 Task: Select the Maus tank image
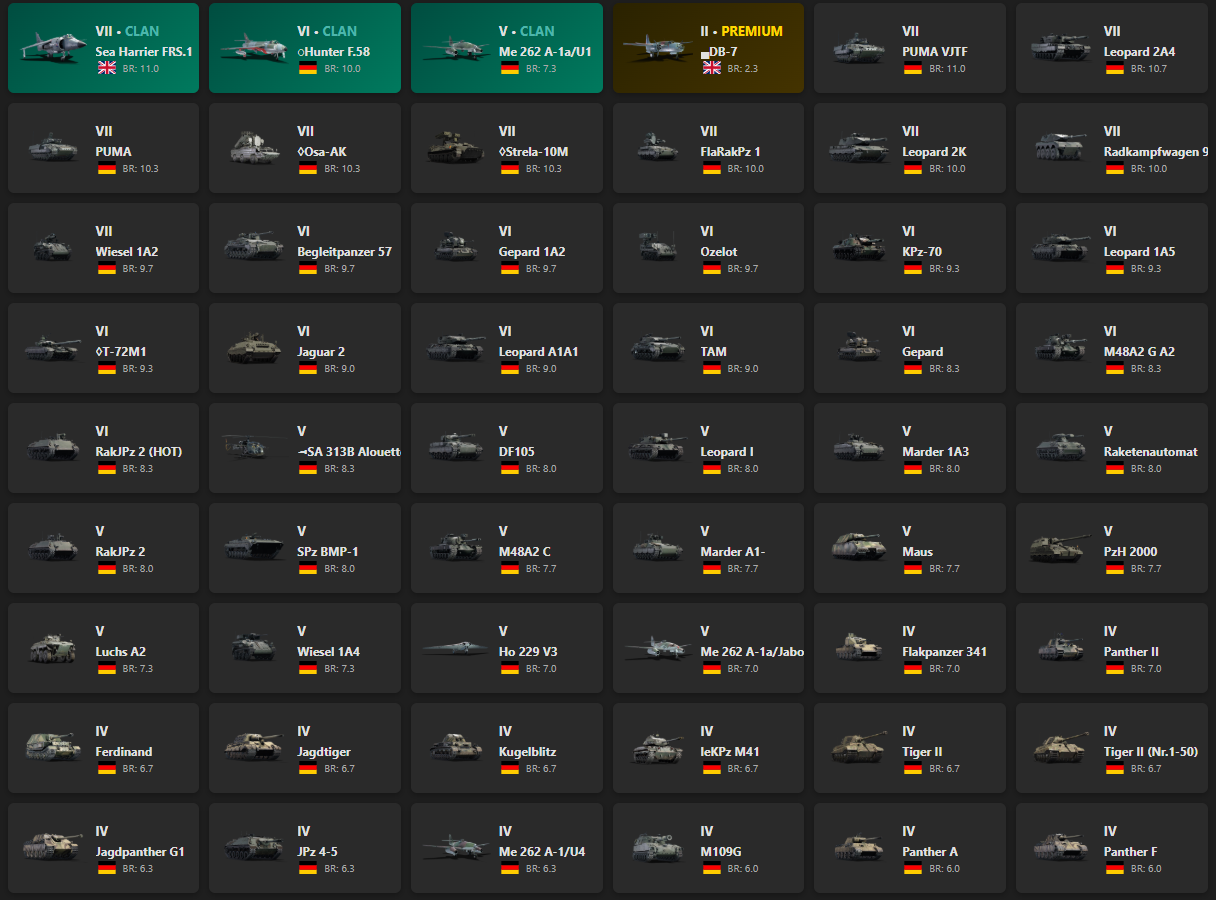859,547
